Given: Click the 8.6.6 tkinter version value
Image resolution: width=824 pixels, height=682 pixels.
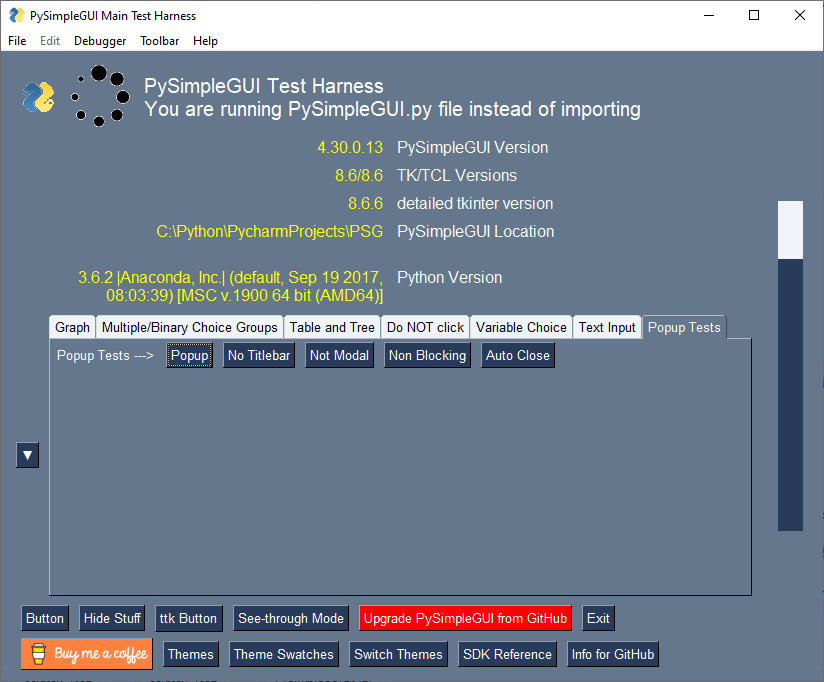Looking at the screenshot, I should click(x=365, y=203).
